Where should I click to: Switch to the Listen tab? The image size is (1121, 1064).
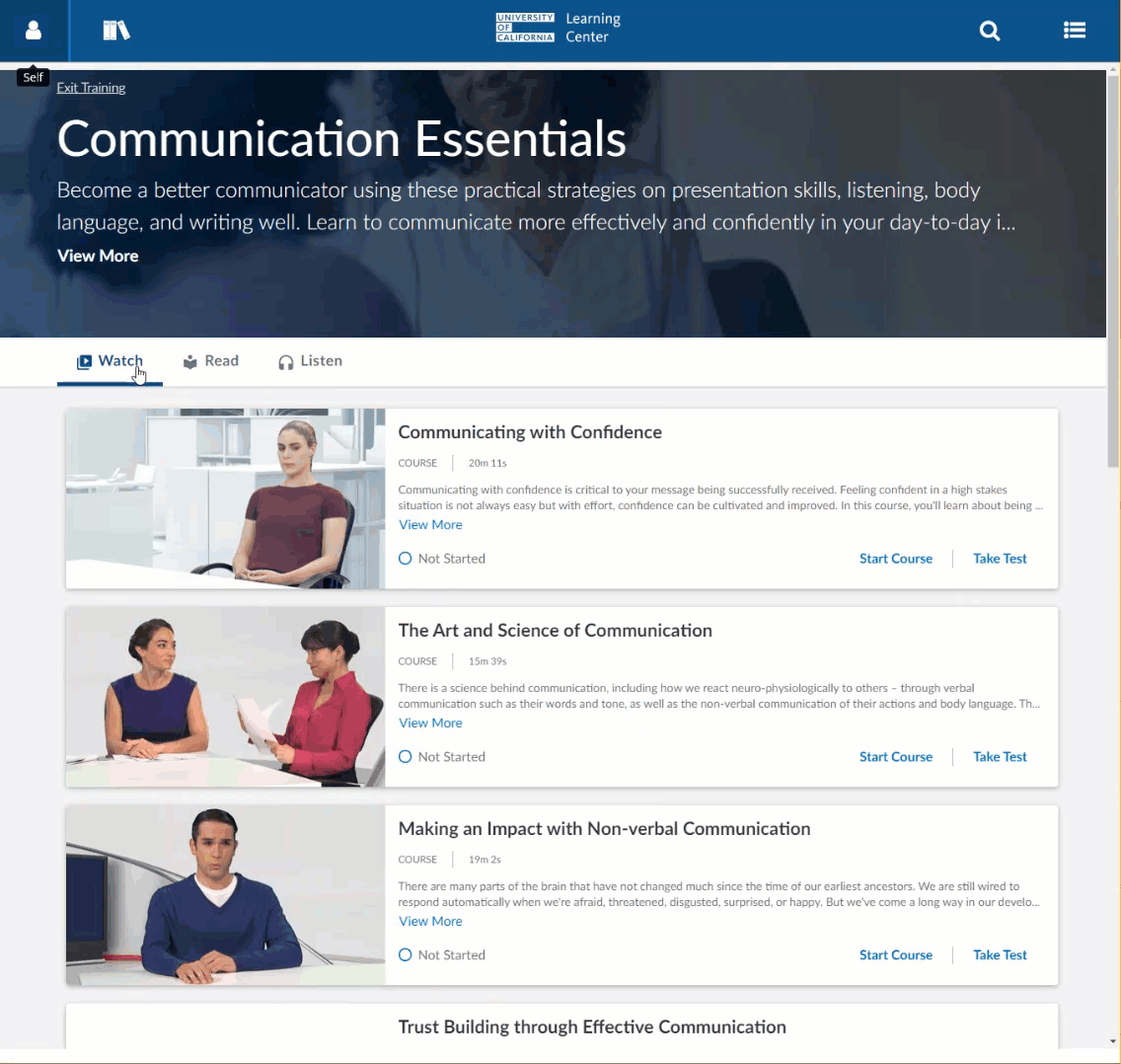click(310, 361)
